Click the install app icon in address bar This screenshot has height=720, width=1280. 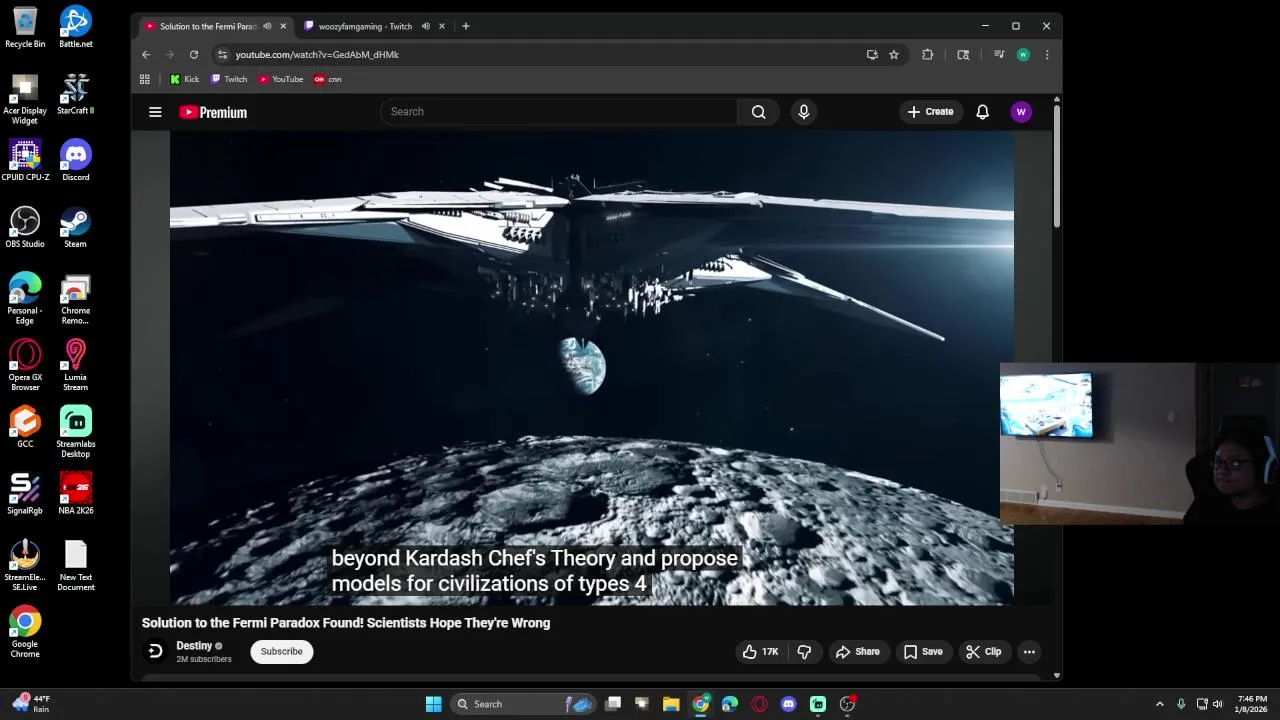click(872, 55)
